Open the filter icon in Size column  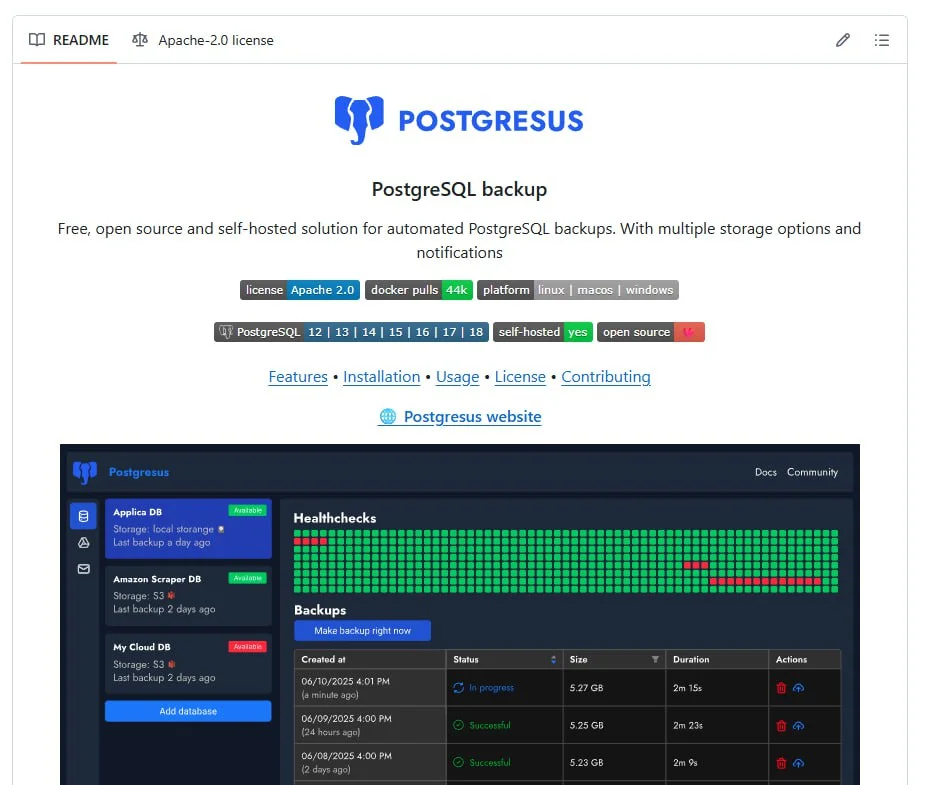tap(656, 660)
